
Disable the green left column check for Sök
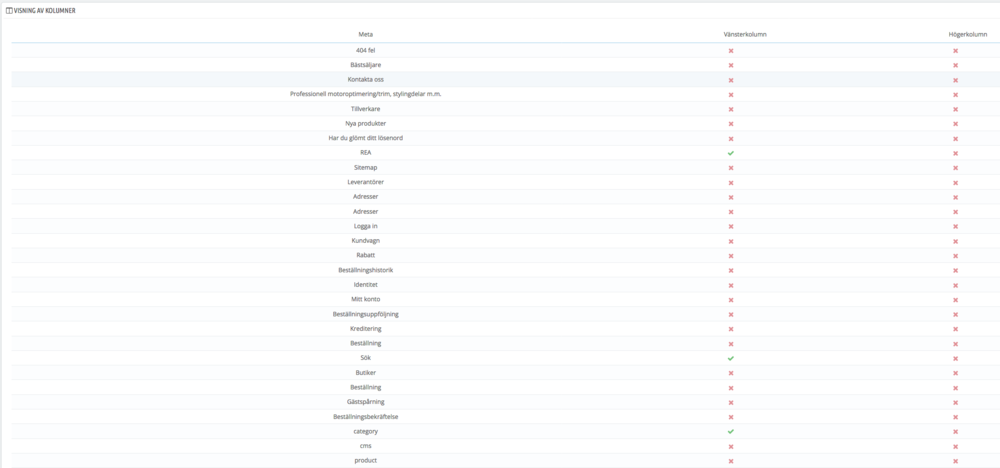pos(731,358)
